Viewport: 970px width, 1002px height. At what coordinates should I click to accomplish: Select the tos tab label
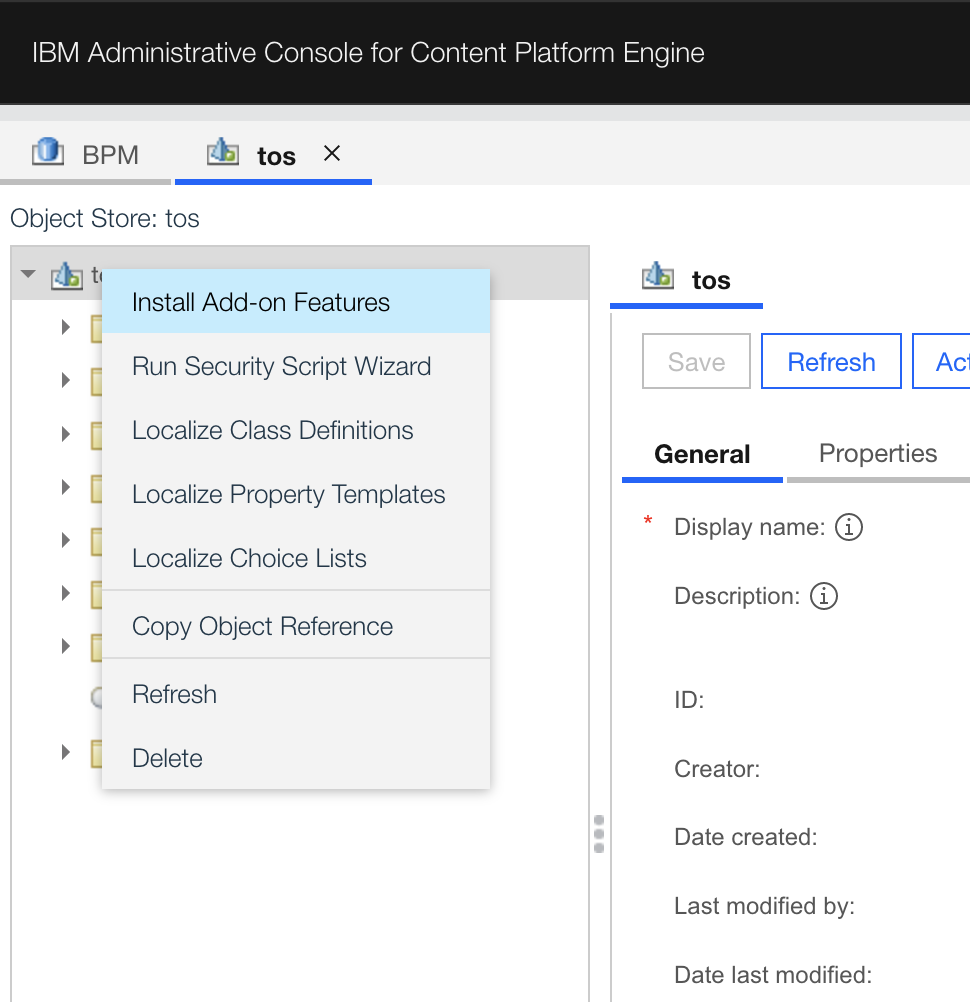pos(276,156)
